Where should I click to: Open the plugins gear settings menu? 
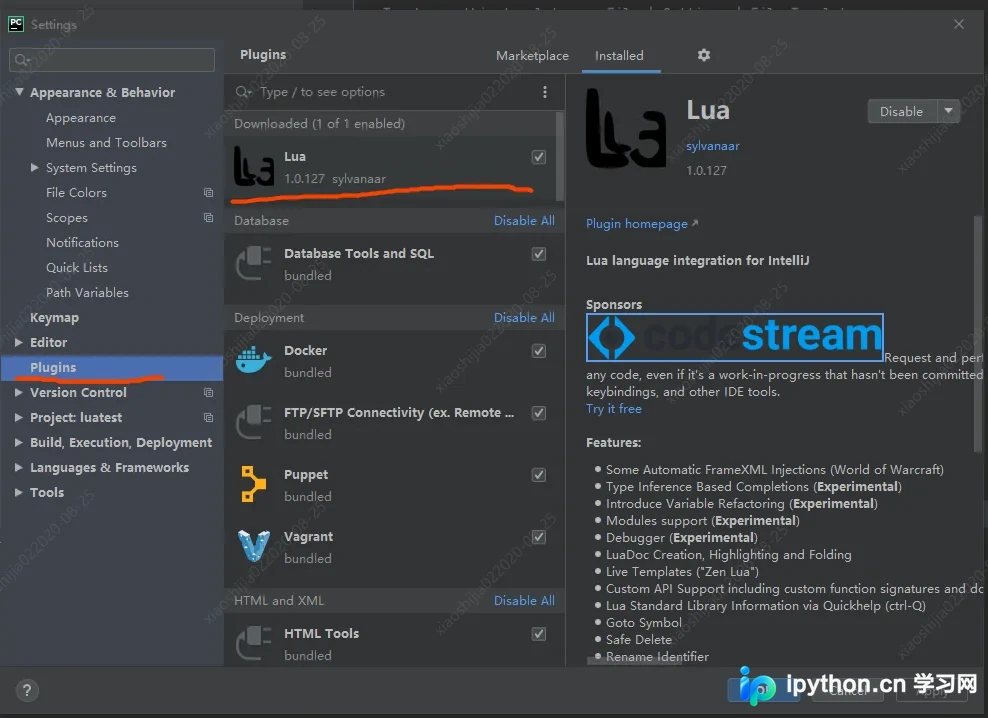(704, 55)
